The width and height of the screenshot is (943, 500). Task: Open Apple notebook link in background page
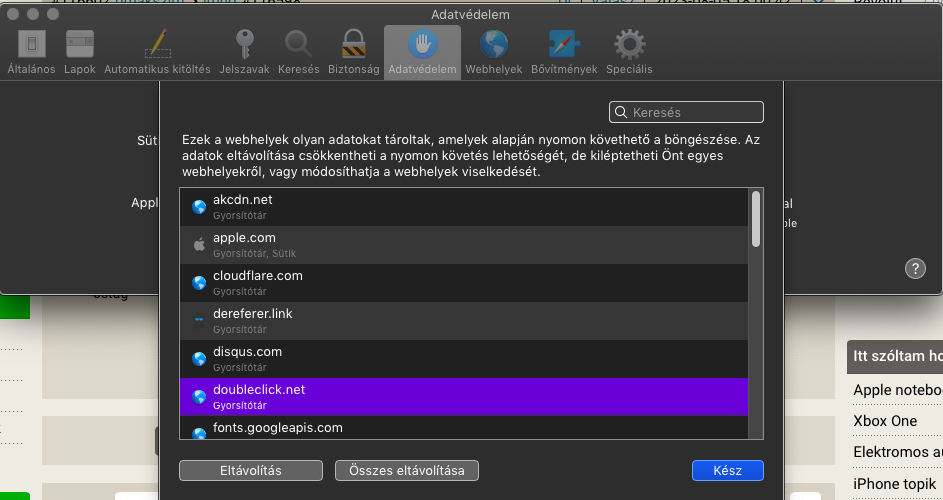(x=898, y=390)
